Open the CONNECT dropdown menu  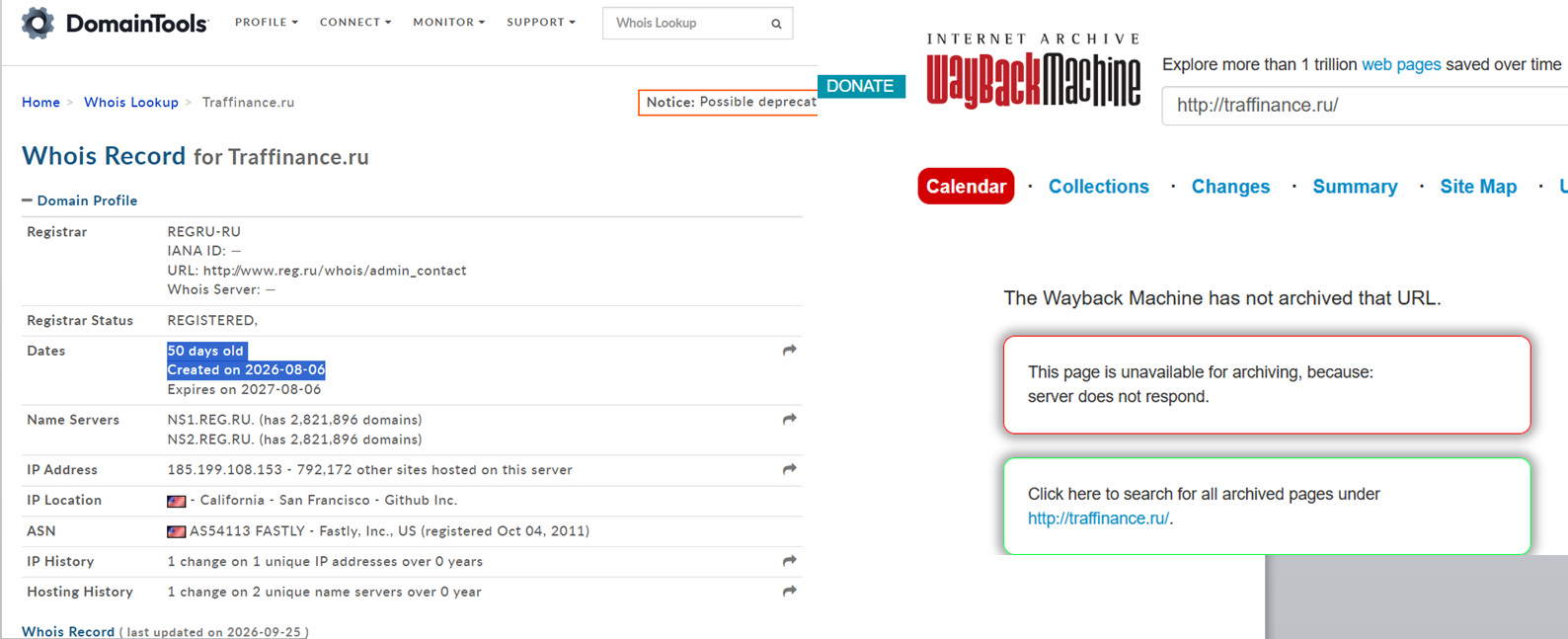355,22
